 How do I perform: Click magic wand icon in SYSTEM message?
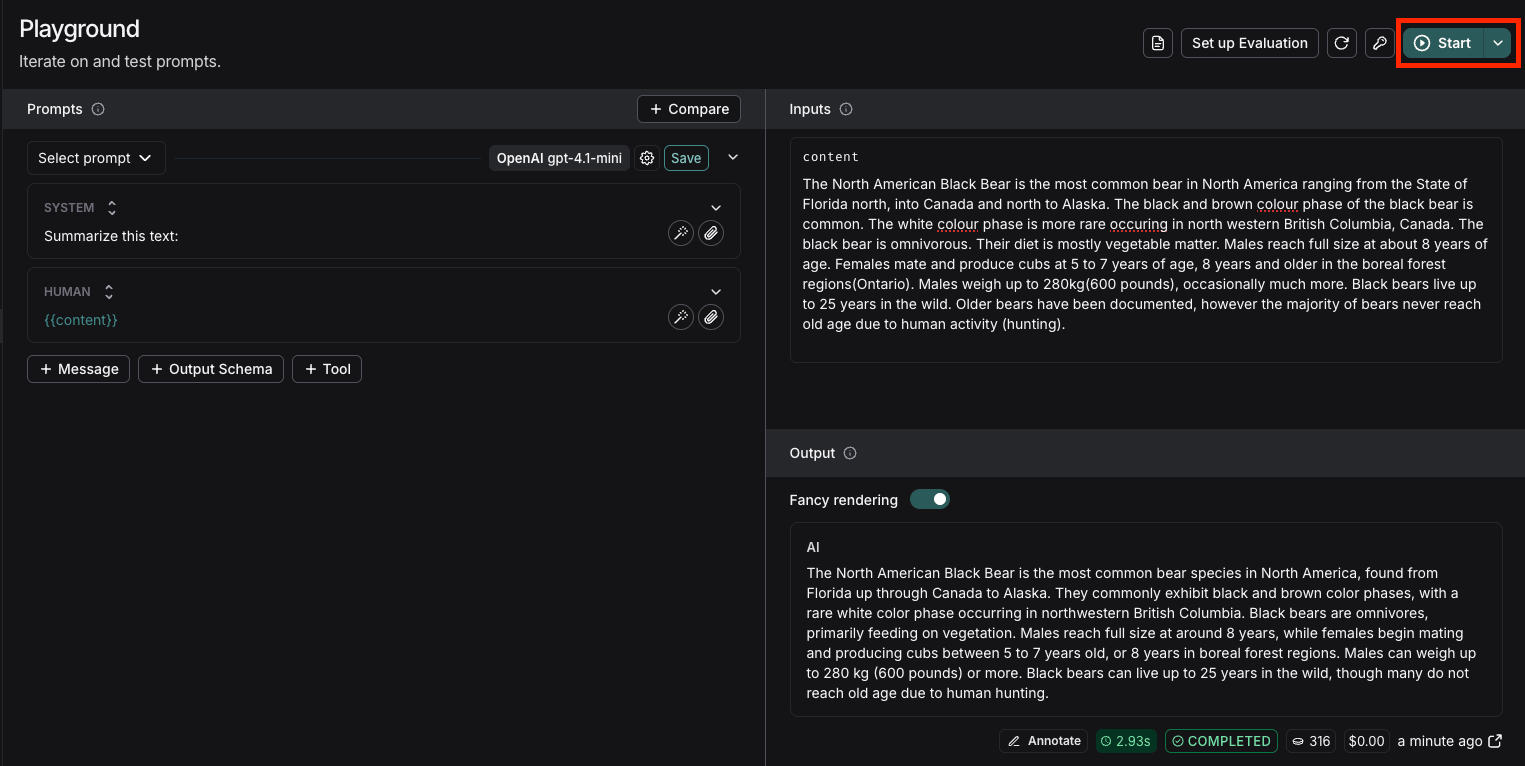[681, 233]
